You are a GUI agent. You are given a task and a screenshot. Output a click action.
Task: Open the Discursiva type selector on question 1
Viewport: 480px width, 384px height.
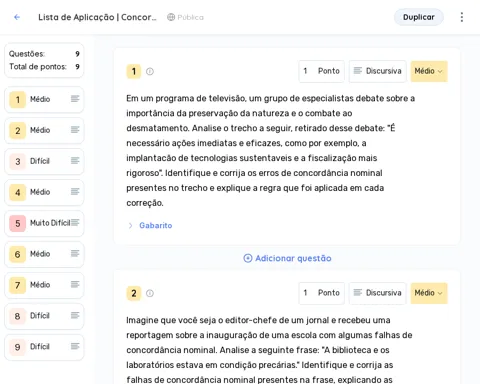[378, 71]
